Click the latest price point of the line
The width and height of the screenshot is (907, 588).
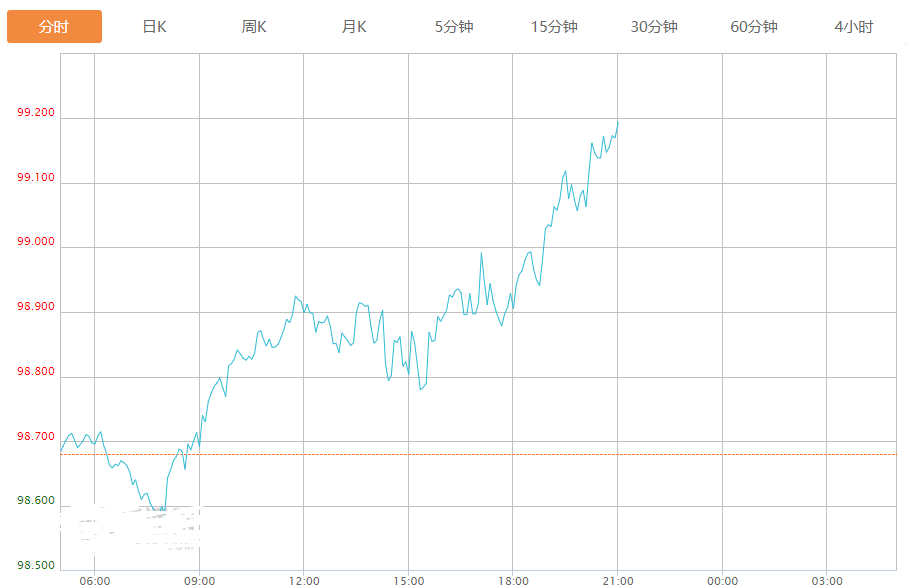click(x=618, y=122)
